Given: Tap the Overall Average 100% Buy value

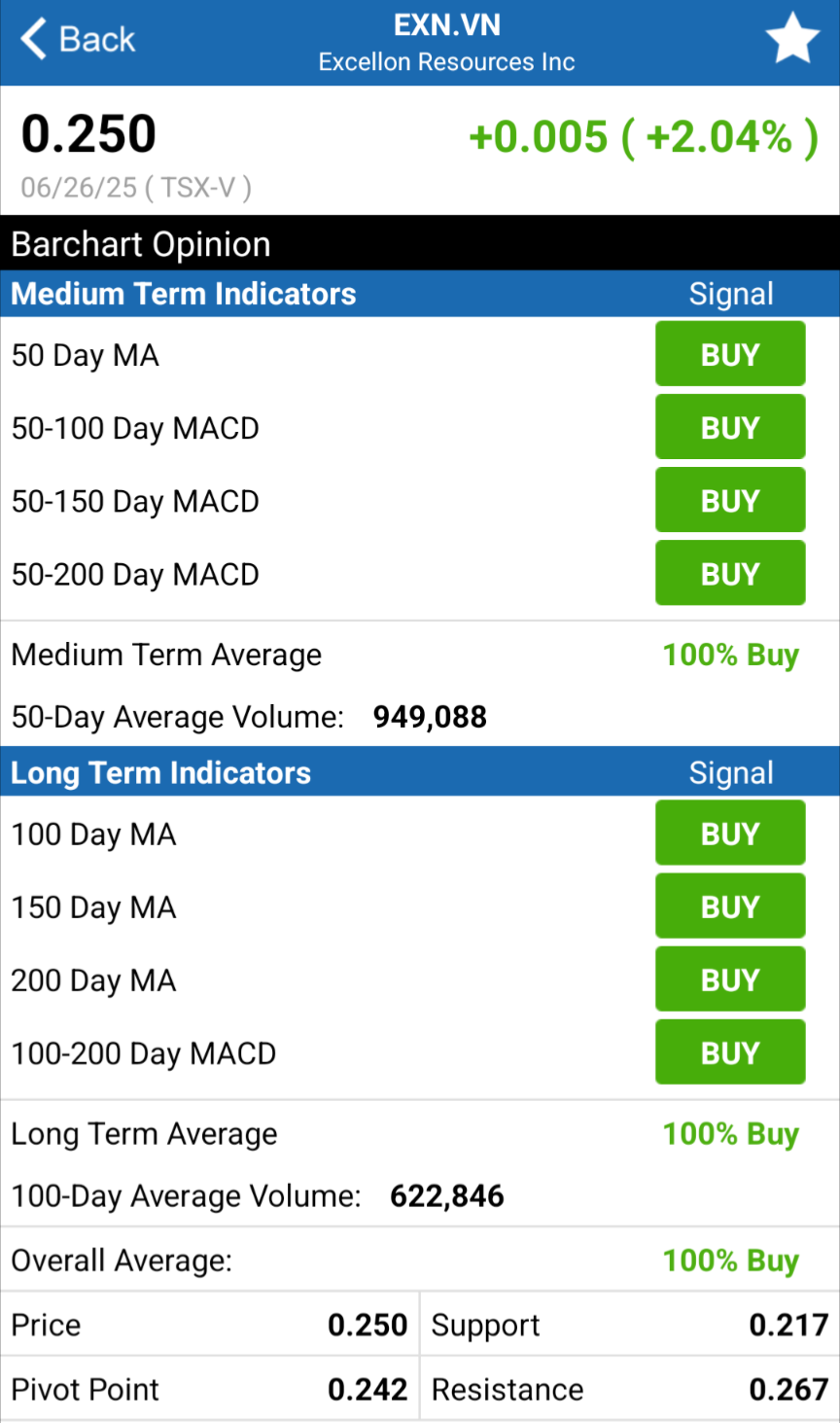Looking at the screenshot, I should click(x=730, y=1261).
